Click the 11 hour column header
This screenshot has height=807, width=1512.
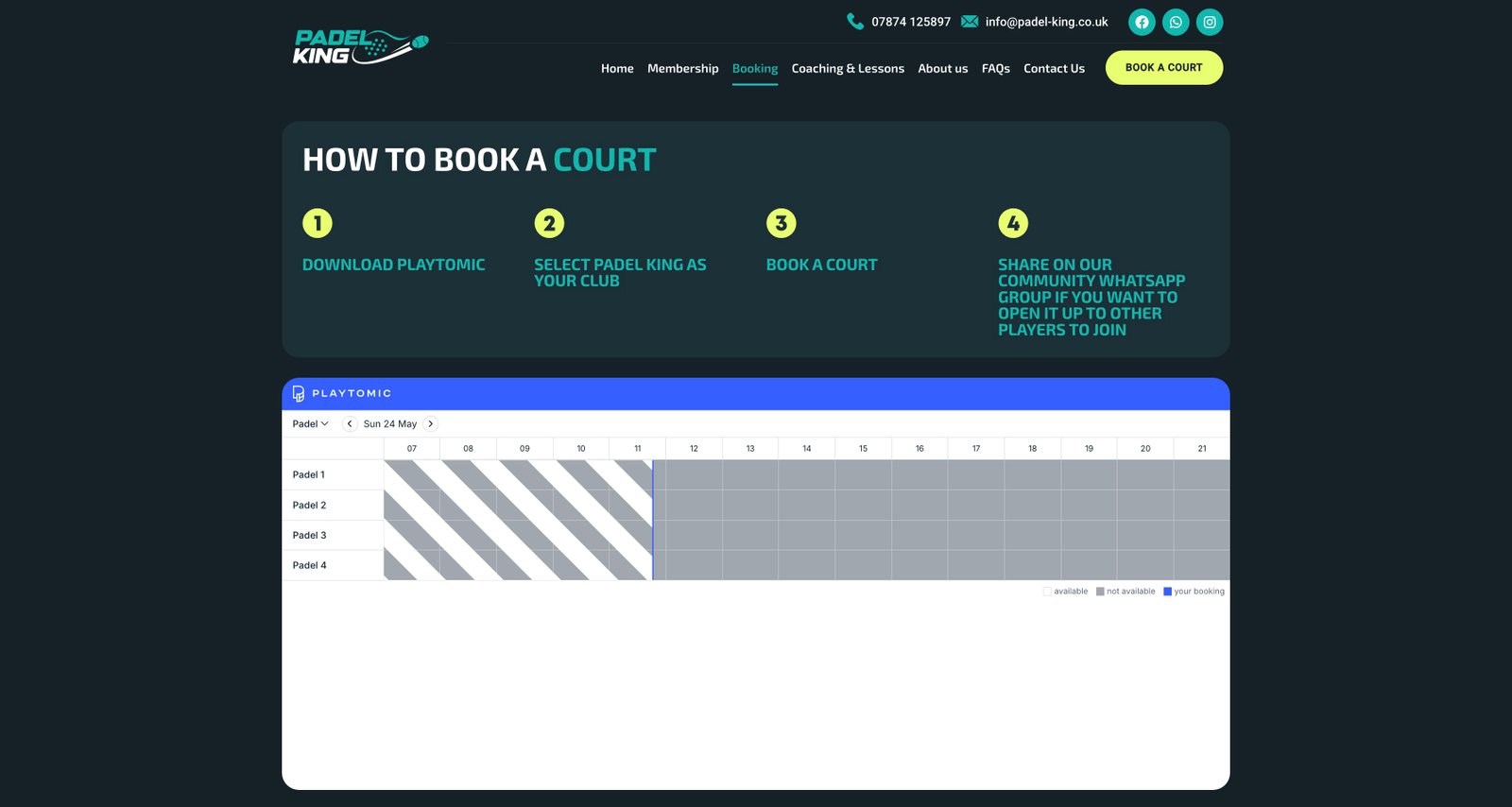tap(638, 449)
